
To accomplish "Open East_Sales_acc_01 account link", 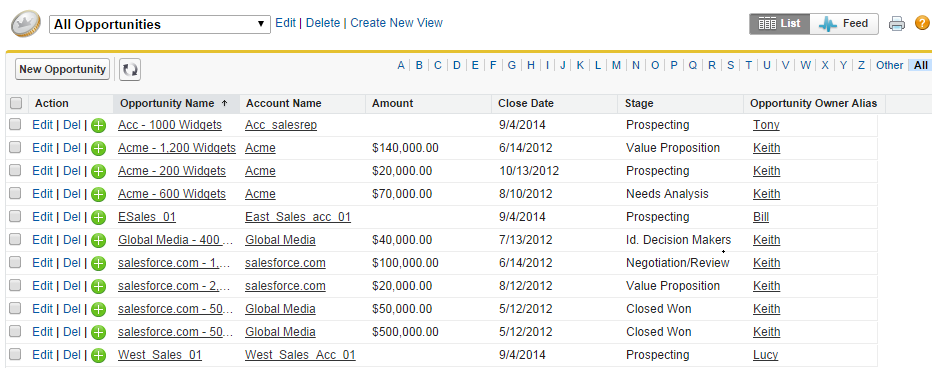I will (298, 217).
